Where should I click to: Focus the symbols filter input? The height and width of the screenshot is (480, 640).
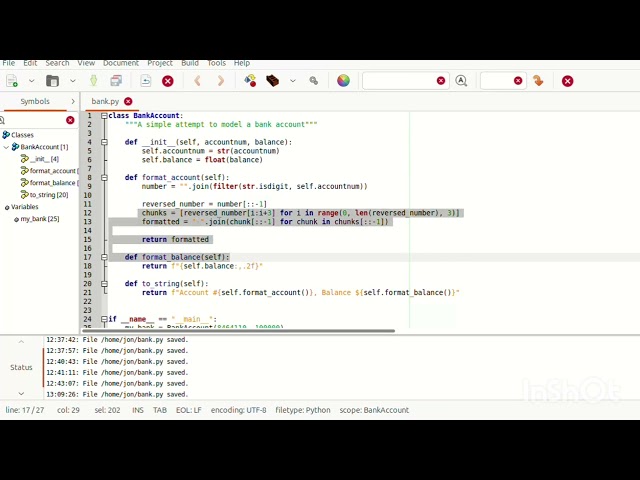click(35, 120)
